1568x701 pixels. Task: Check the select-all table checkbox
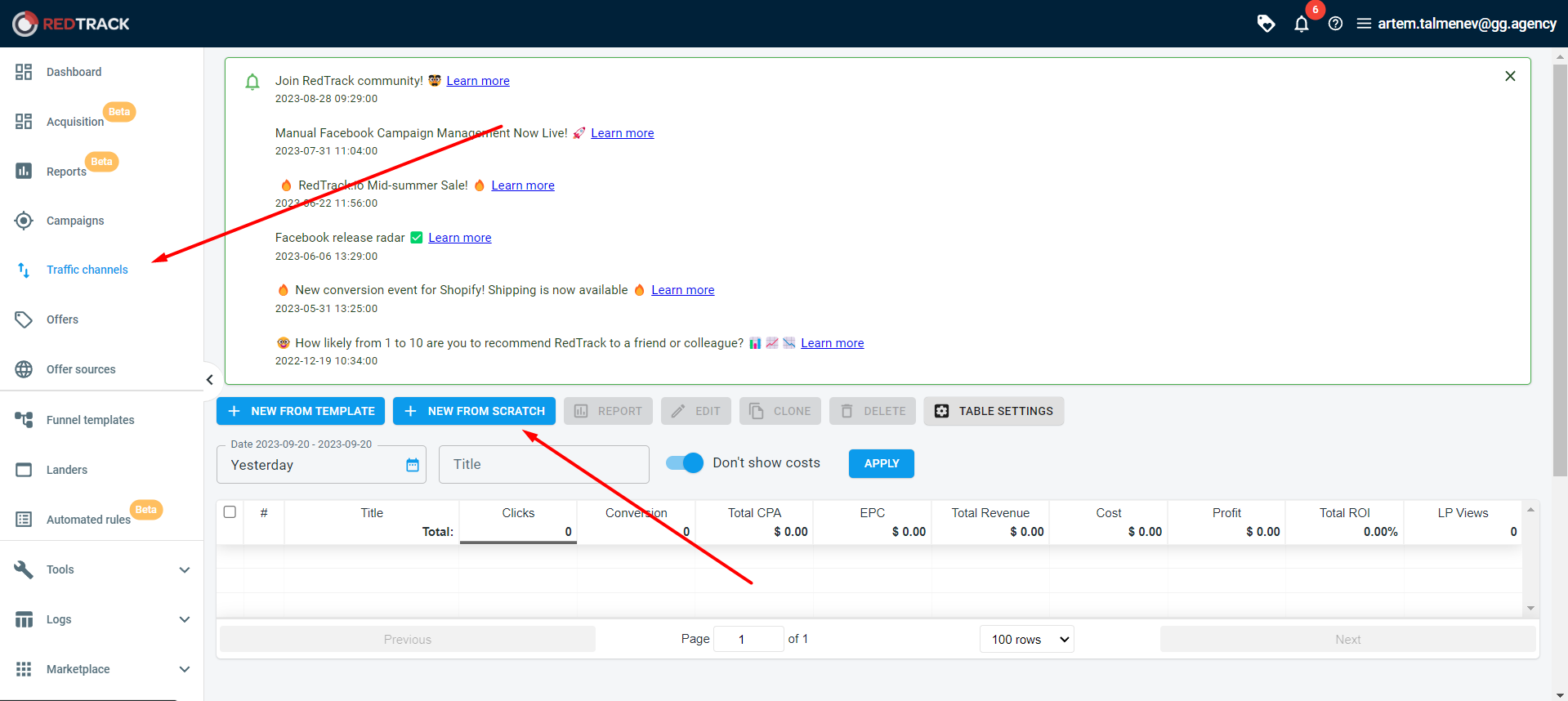pyautogui.click(x=230, y=512)
